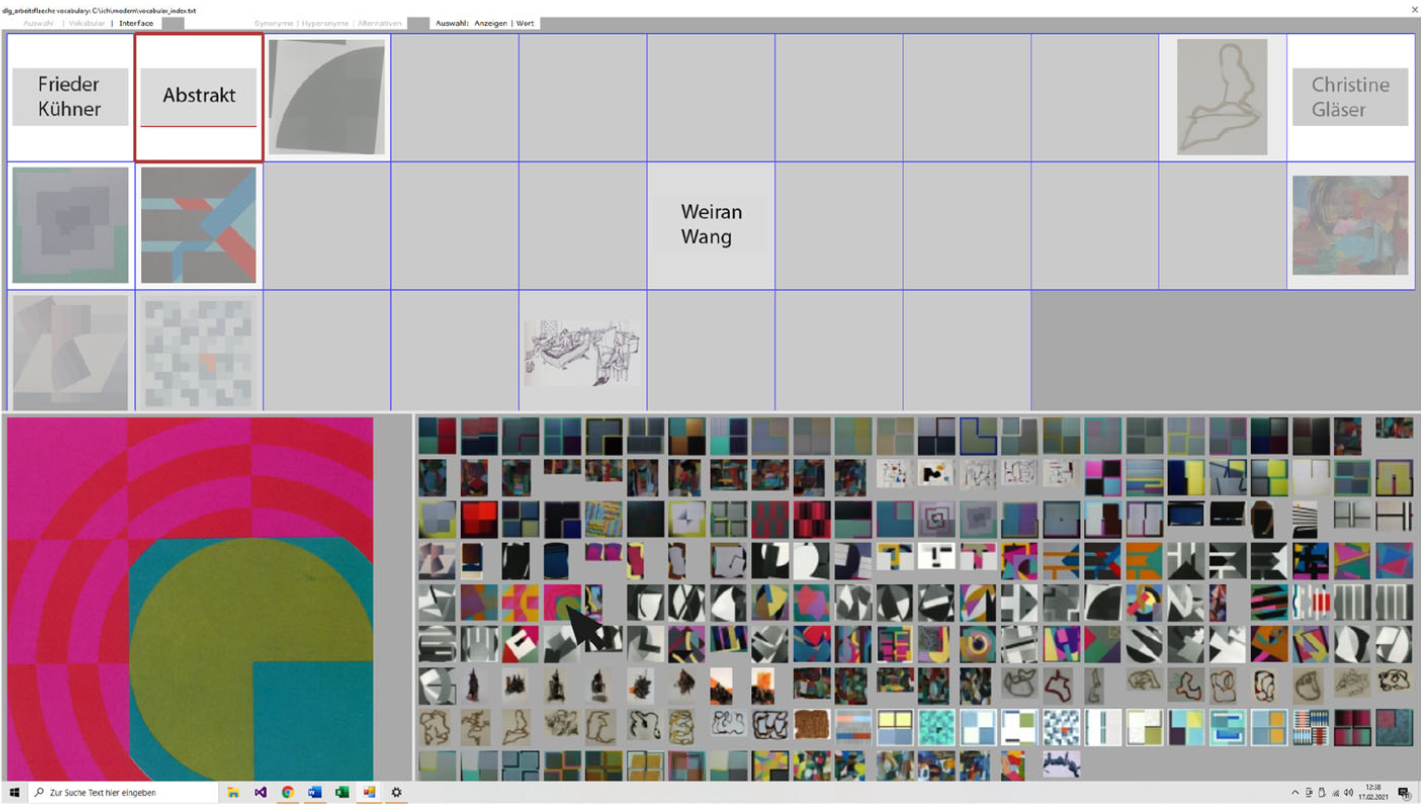
Task: Click the room sketch drawing thumbnail
Action: (x=582, y=352)
